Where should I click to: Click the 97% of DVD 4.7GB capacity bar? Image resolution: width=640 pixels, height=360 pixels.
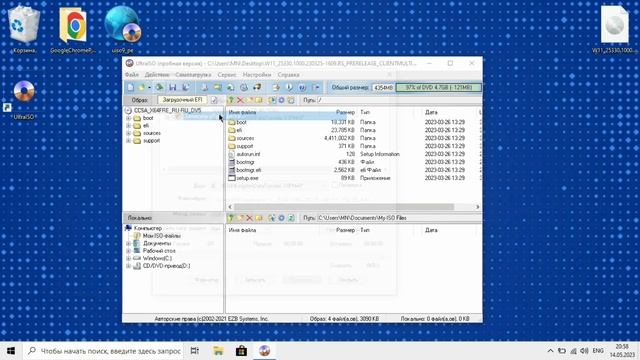pos(438,87)
